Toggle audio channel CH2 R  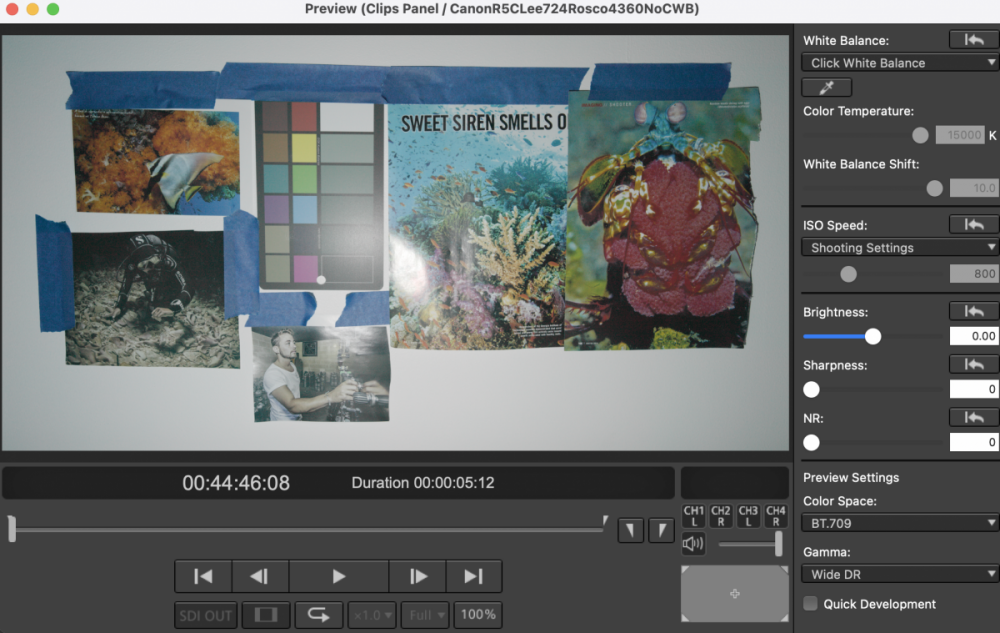click(x=721, y=516)
